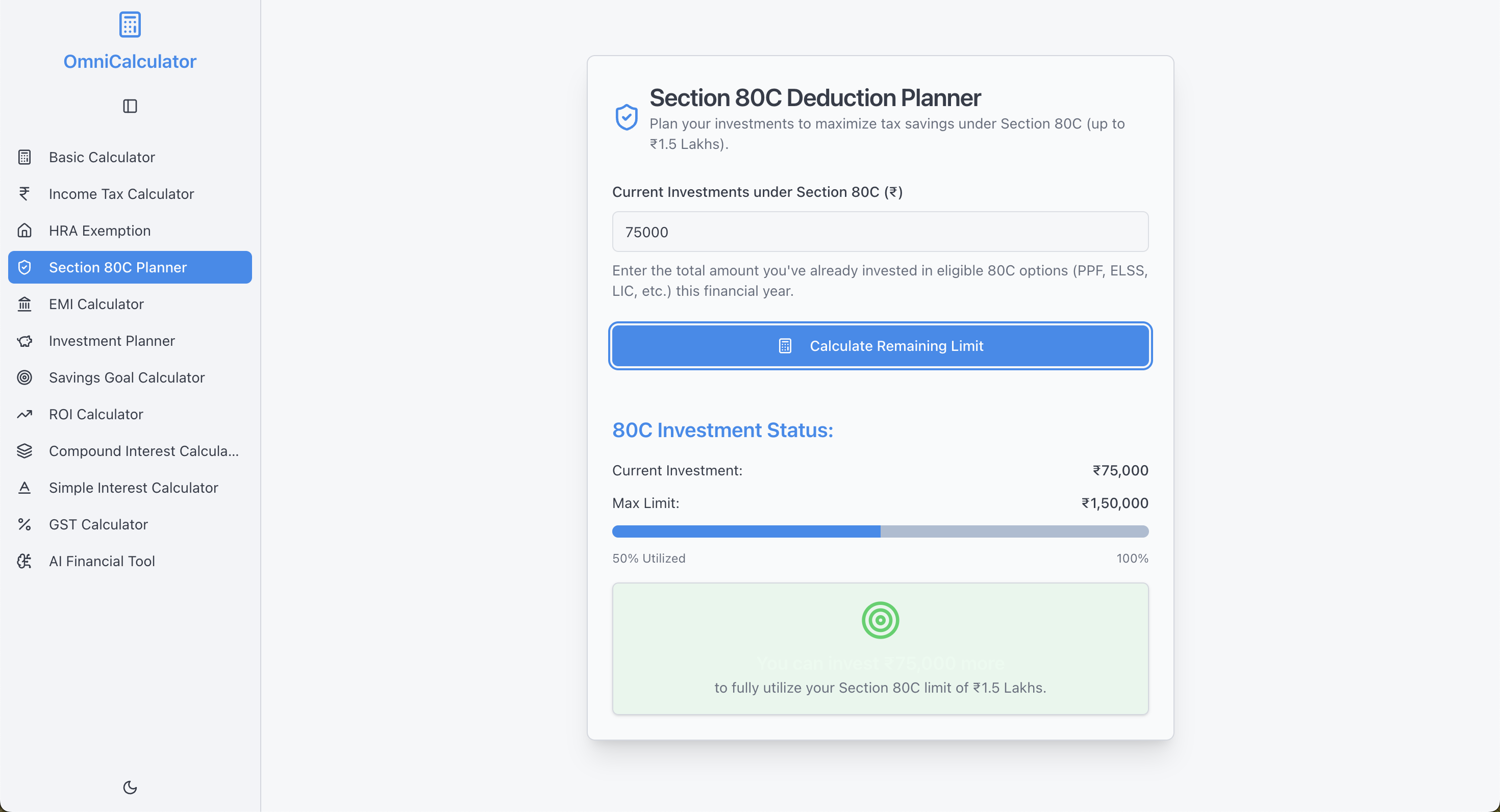Click the rupee icon for Income Tax
The image size is (1500, 812).
point(24,194)
